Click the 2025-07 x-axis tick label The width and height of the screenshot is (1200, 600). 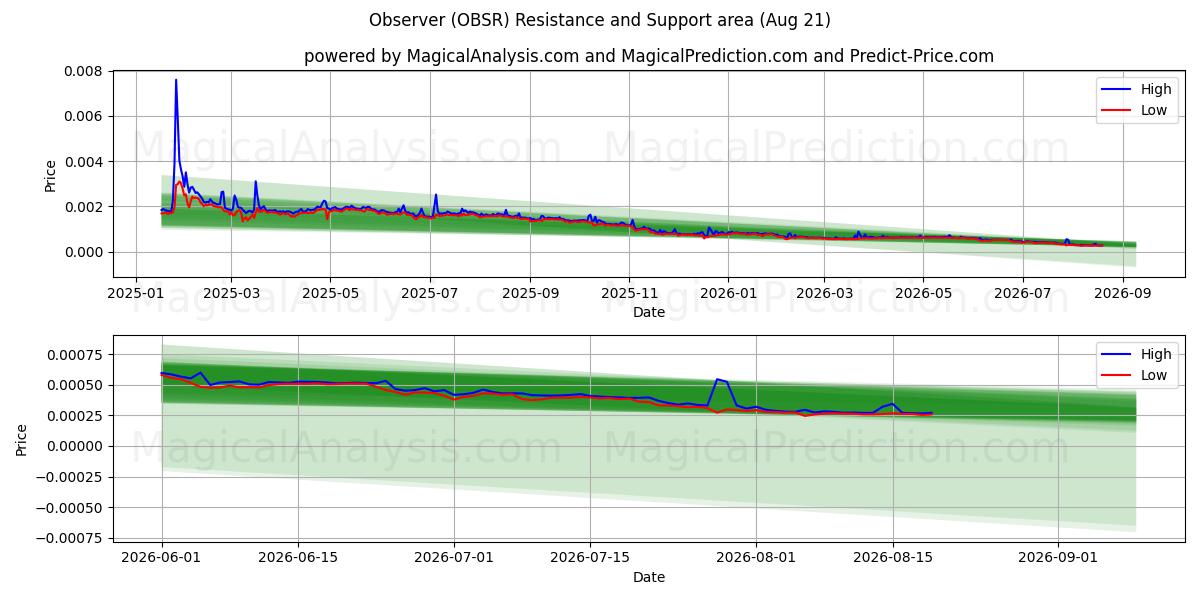coord(430,294)
